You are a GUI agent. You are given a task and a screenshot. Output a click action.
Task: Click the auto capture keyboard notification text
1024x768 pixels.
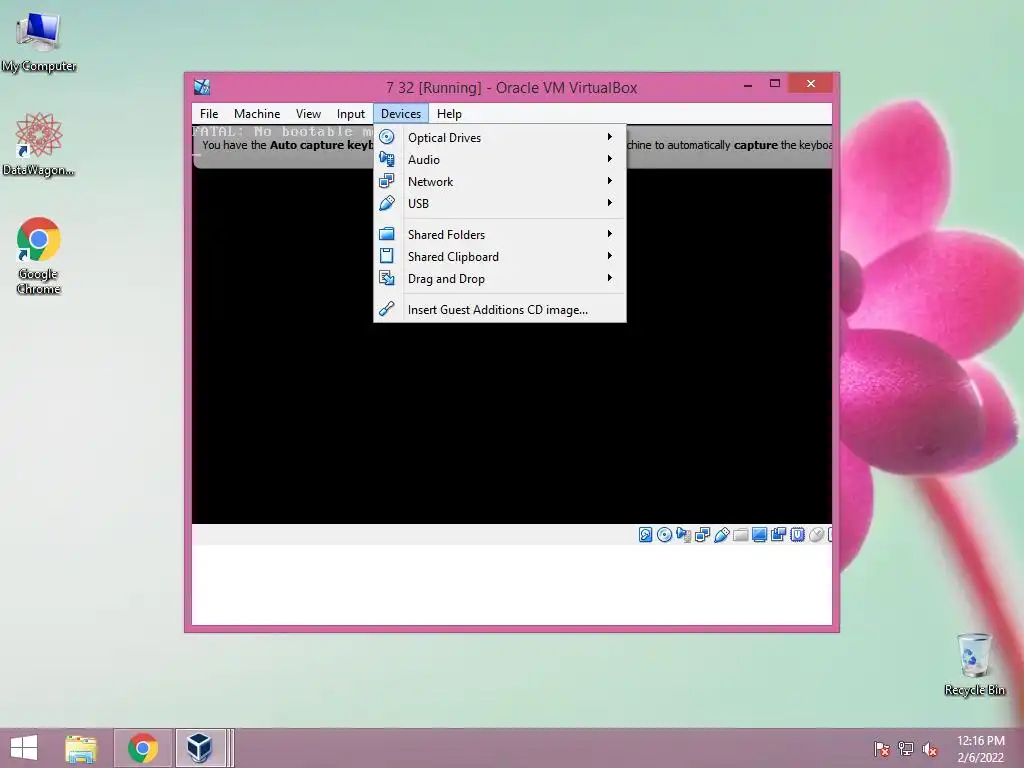(287, 145)
